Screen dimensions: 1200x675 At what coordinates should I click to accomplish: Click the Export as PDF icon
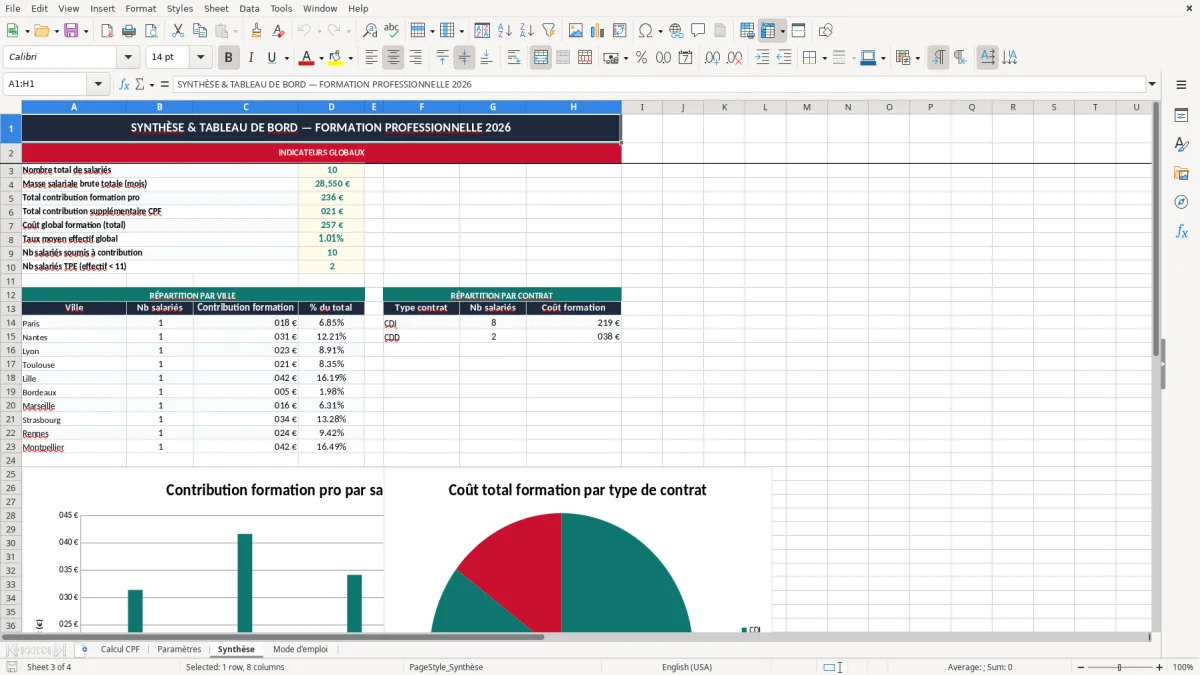107,31
